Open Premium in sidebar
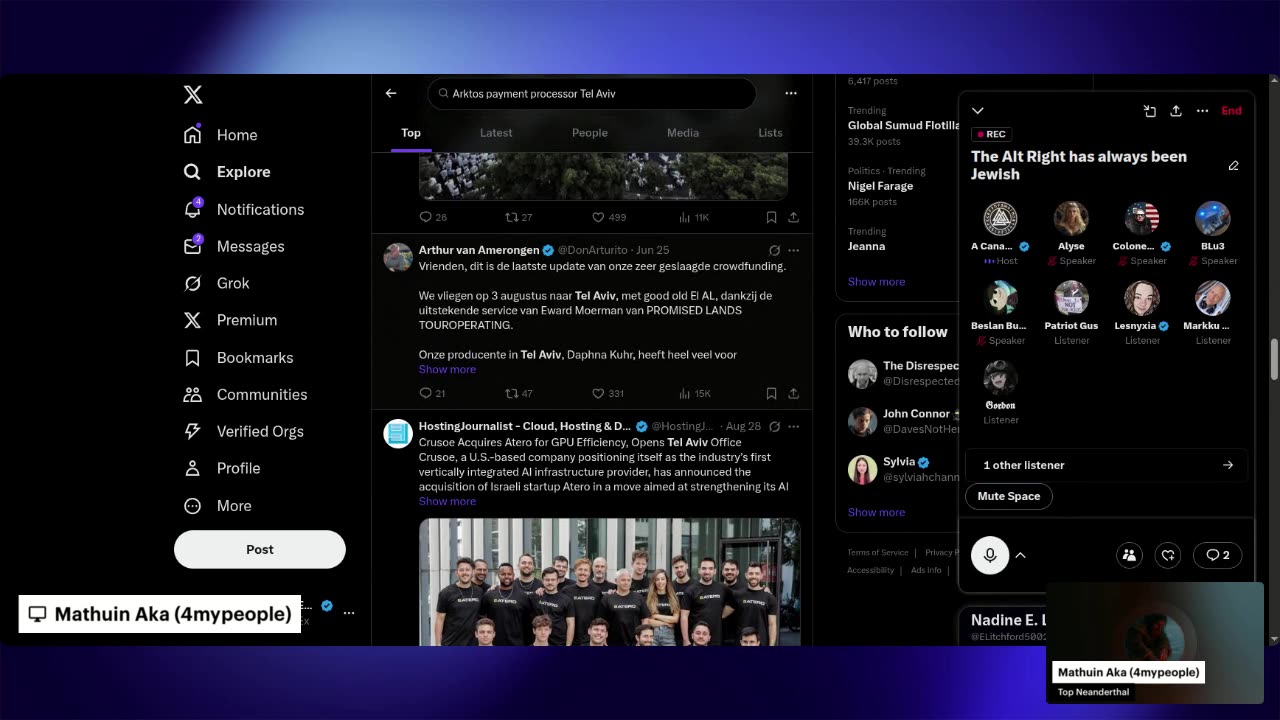1280x720 pixels. click(230, 320)
